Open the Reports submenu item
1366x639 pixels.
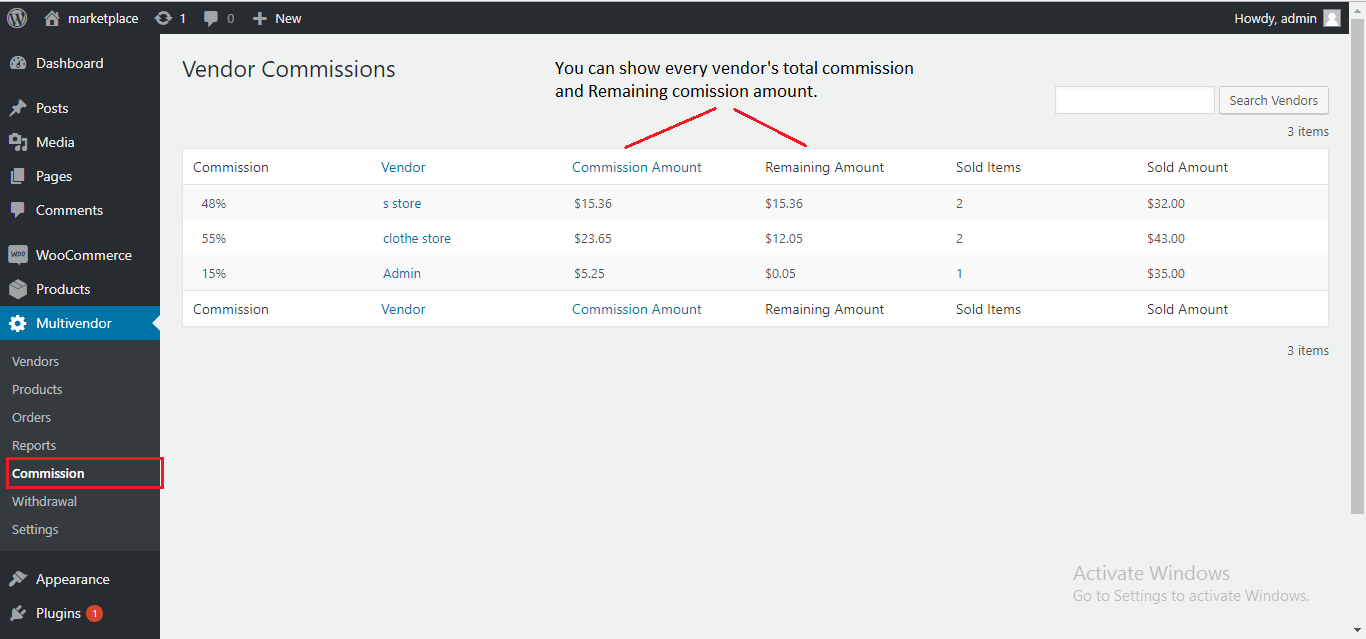(x=34, y=445)
